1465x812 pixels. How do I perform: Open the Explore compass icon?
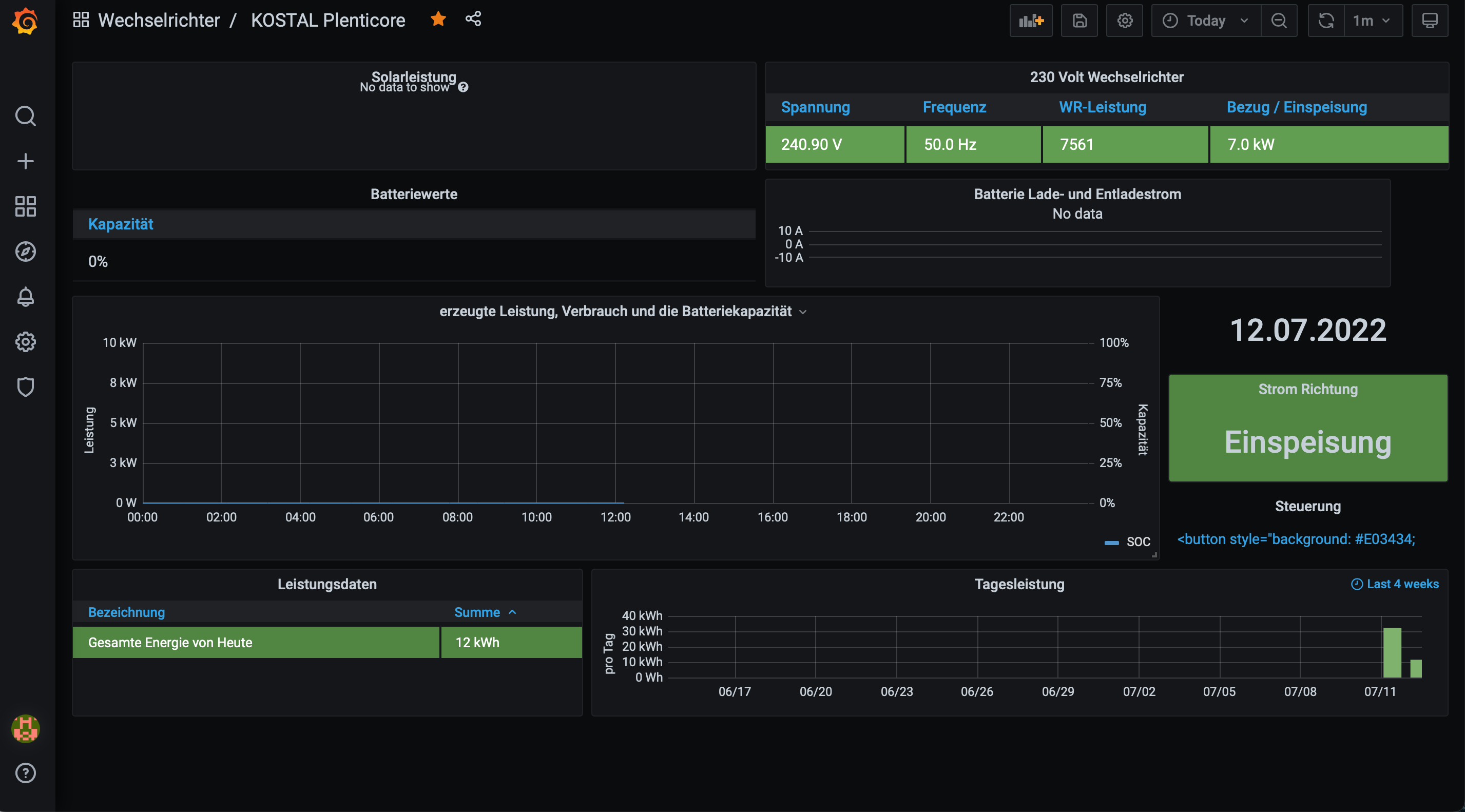[25, 252]
